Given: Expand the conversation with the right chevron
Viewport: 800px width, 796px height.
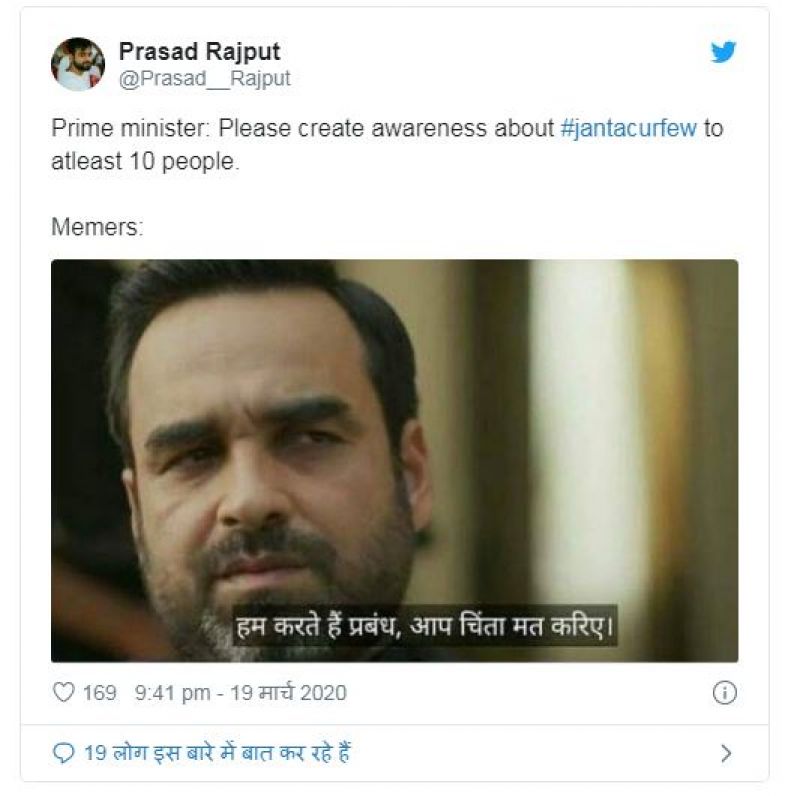Looking at the screenshot, I should pos(726,753).
